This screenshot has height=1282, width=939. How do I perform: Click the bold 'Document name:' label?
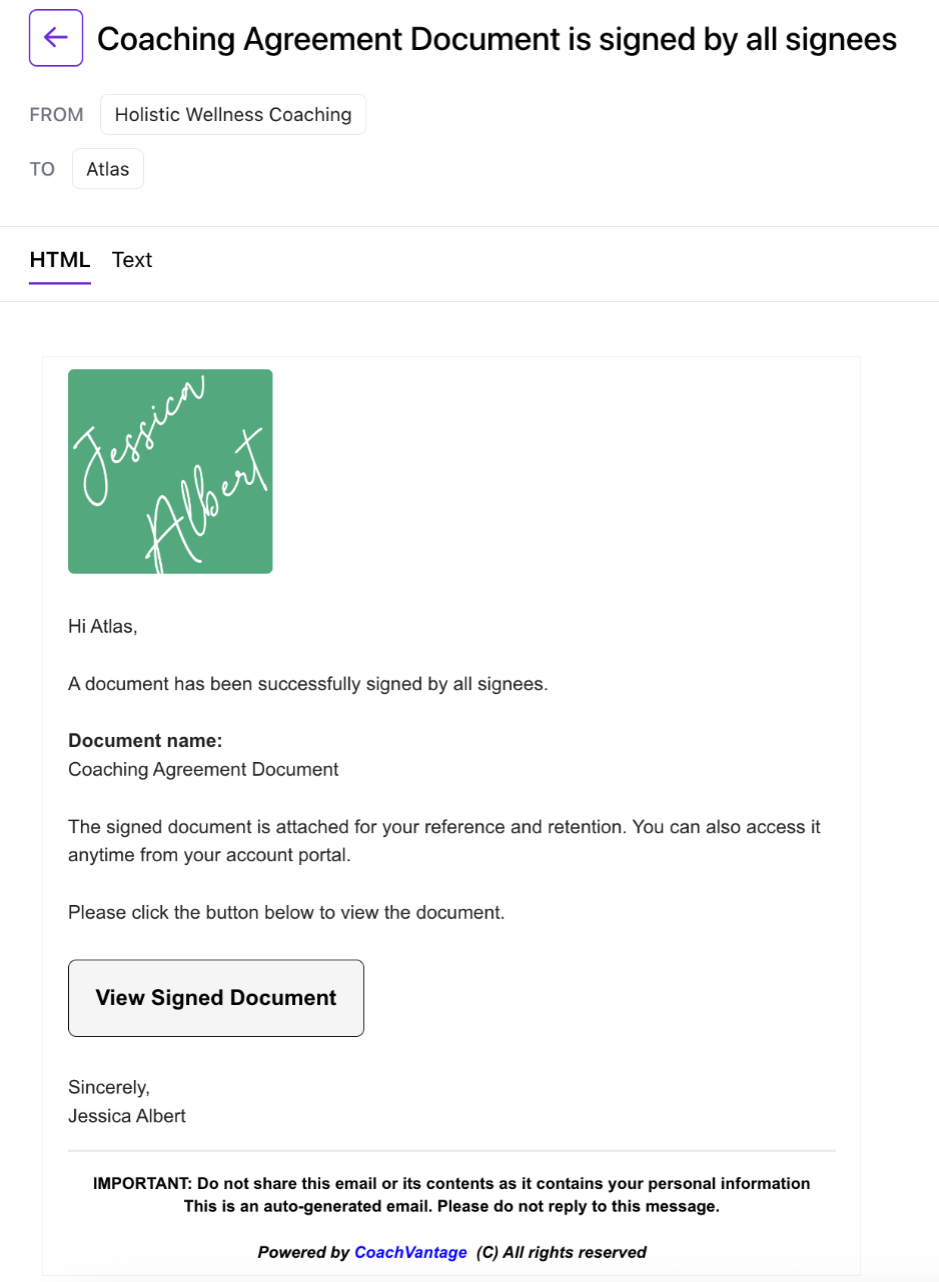click(x=145, y=741)
